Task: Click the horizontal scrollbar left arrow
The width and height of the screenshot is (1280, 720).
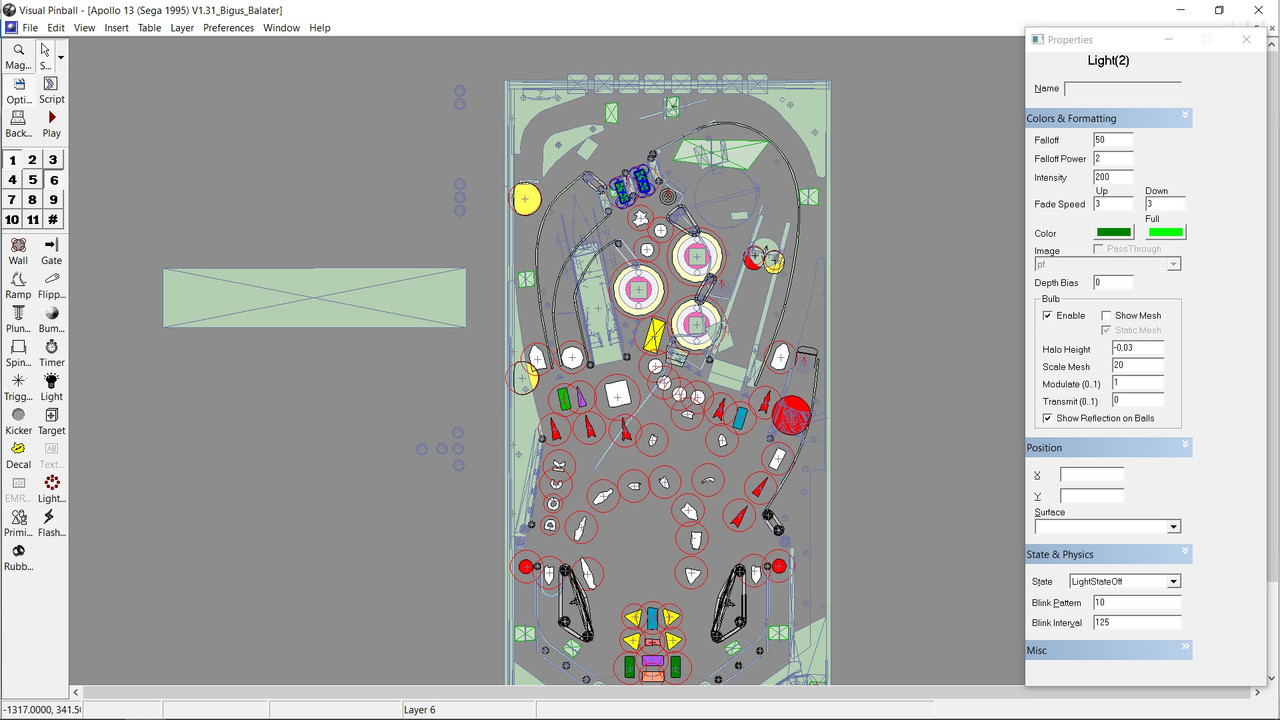Action: [x=76, y=692]
